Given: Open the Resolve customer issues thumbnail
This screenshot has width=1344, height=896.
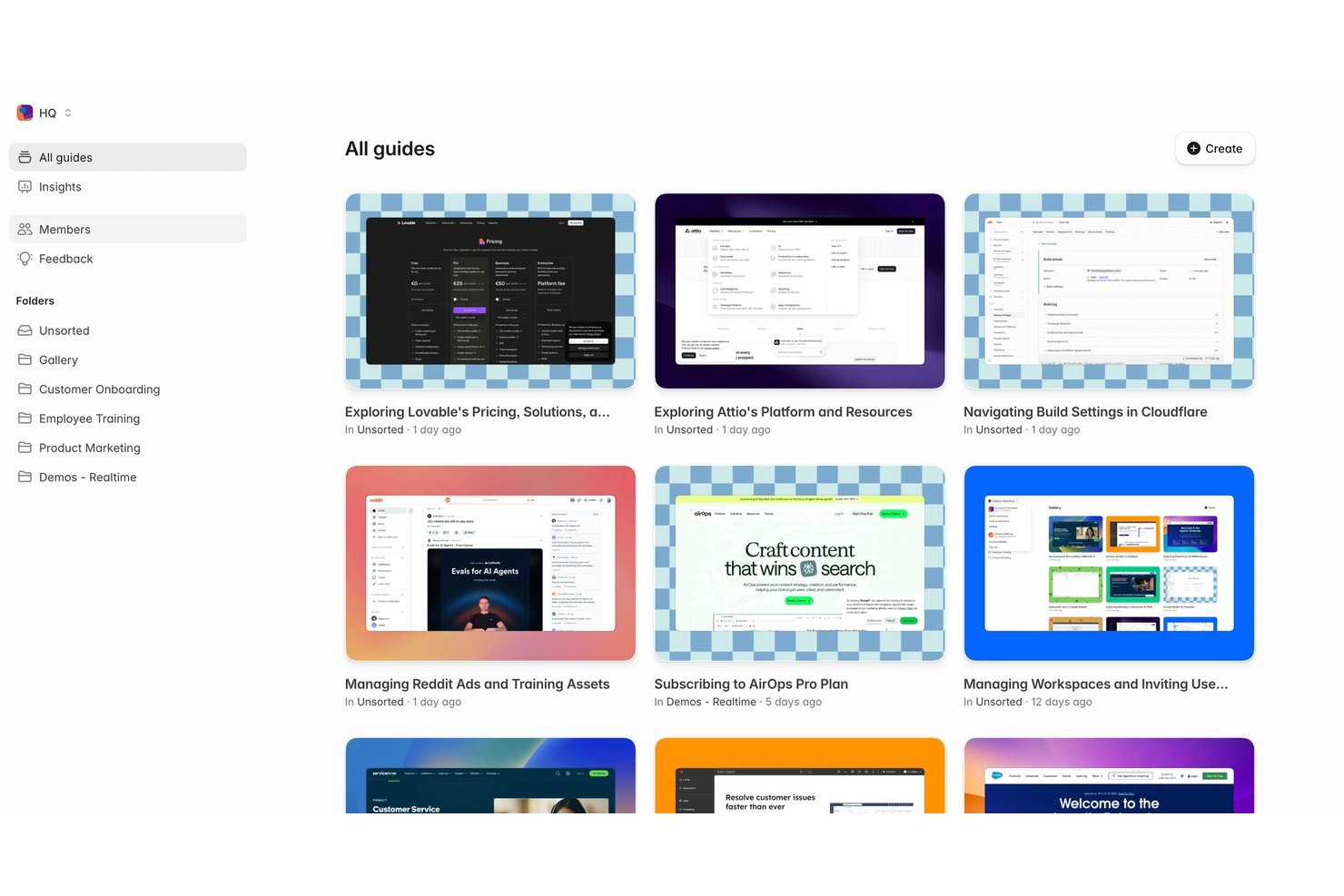Looking at the screenshot, I should tap(799, 775).
